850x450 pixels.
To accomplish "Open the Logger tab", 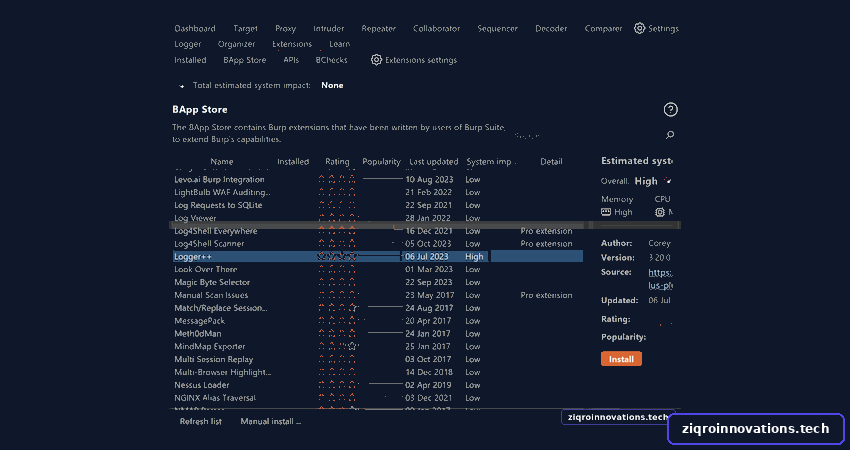I will pyautogui.click(x=188, y=44).
